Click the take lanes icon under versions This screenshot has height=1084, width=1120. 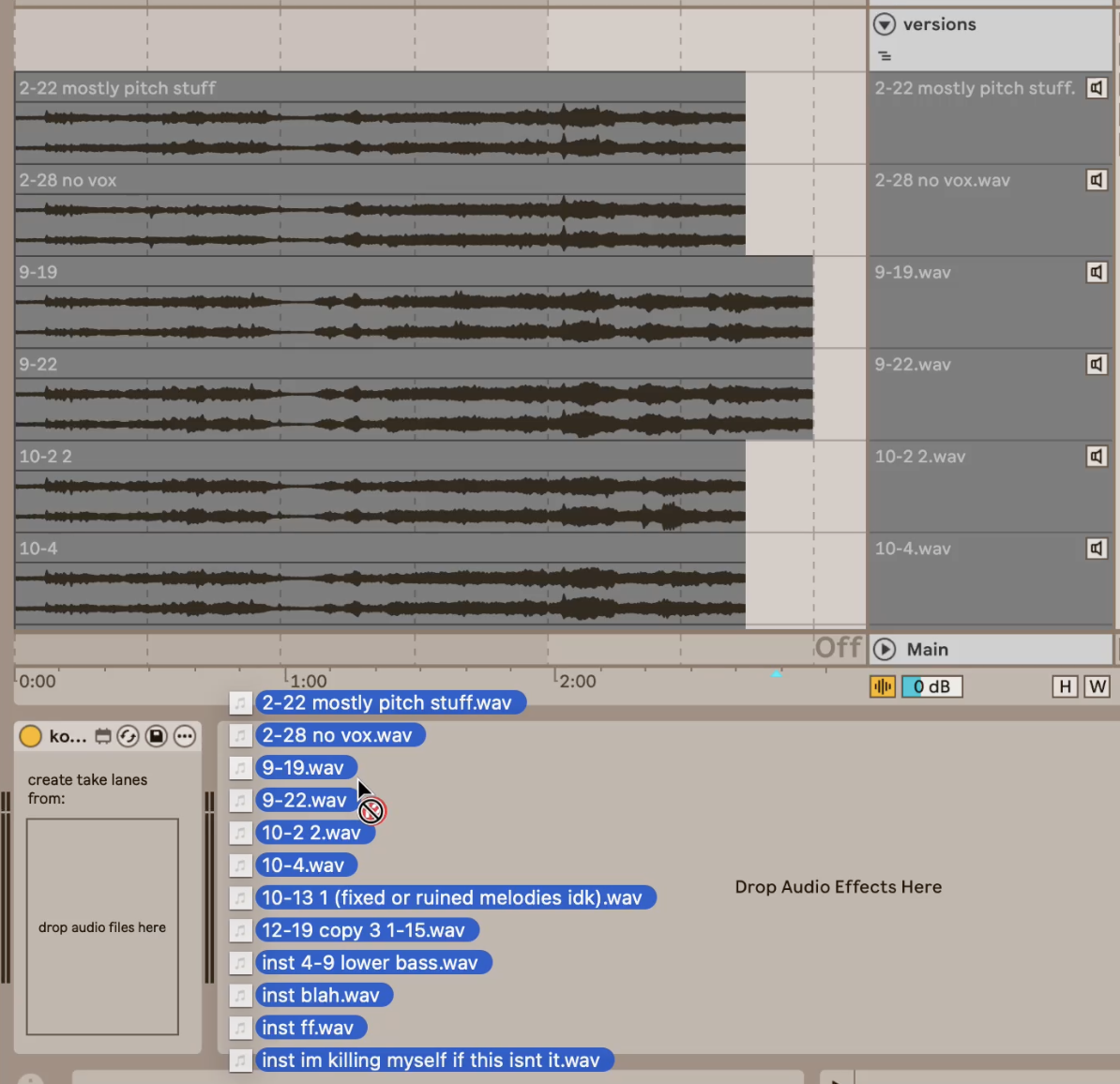(x=885, y=56)
